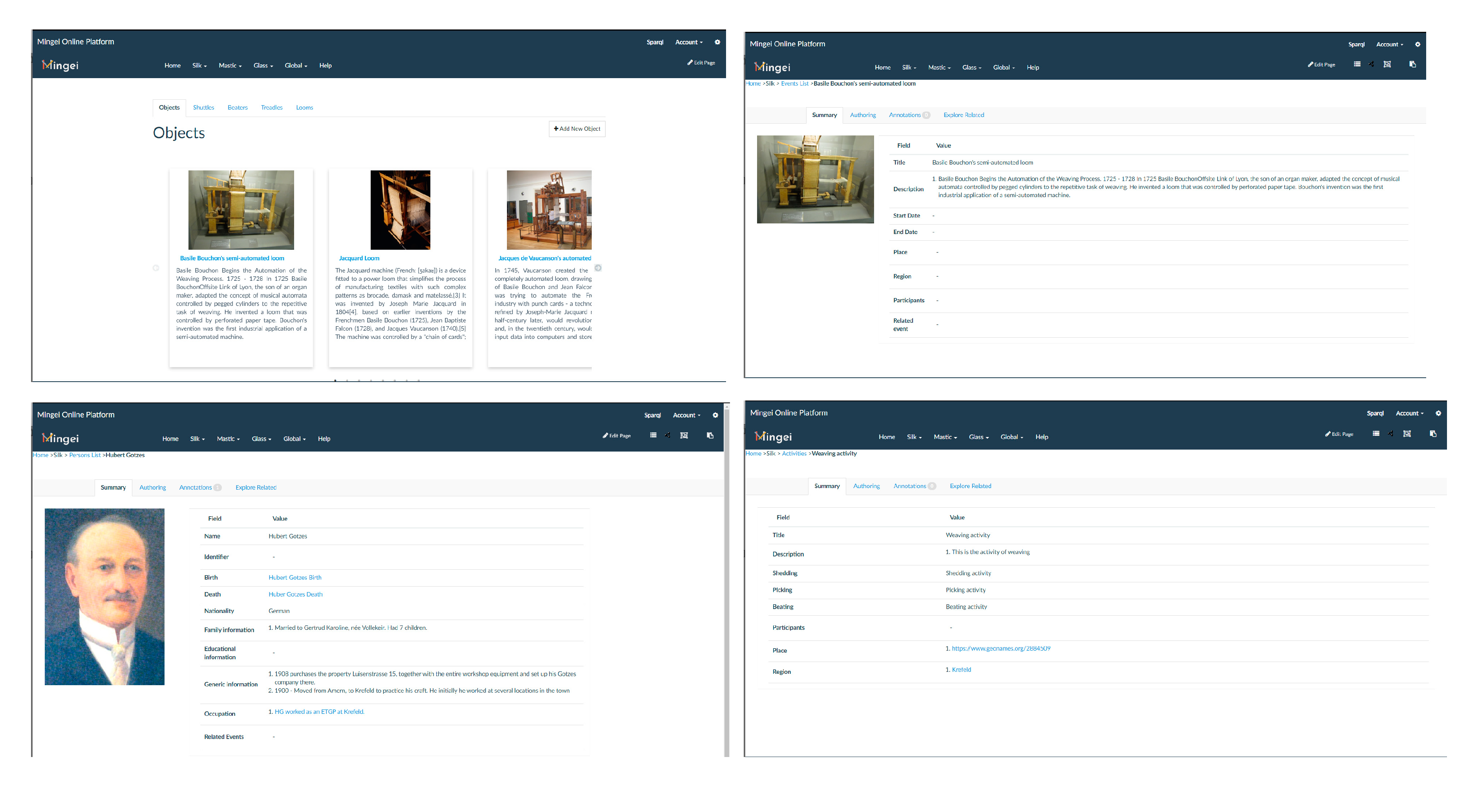Click object-group icon on Basile Bouchon event page
Image resolution: width=1478 pixels, height=812 pixels.
[x=1387, y=64]
